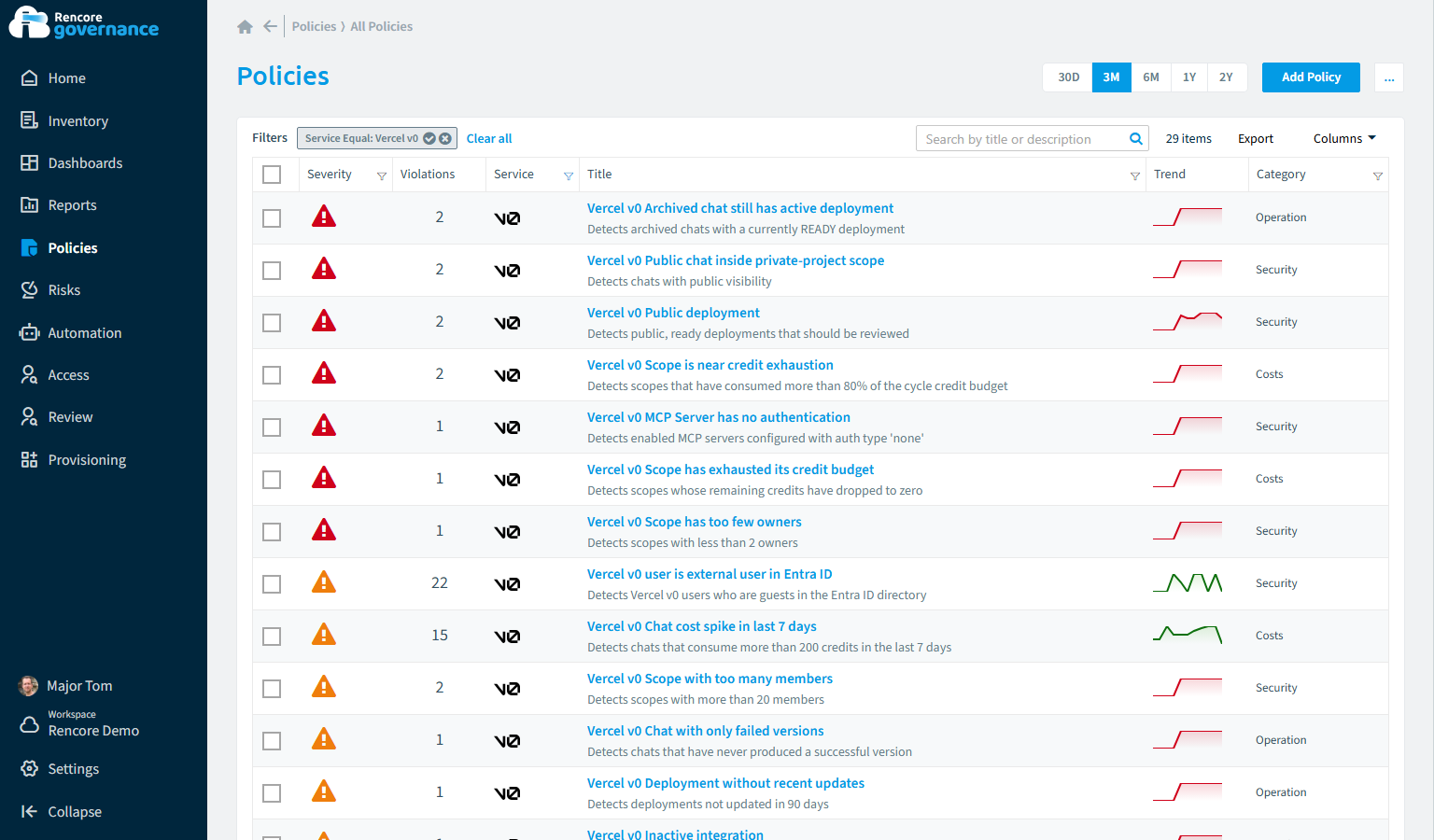
Task: Select checkbox for Scope is near credit exhaustion
Action: coord(272,375)
